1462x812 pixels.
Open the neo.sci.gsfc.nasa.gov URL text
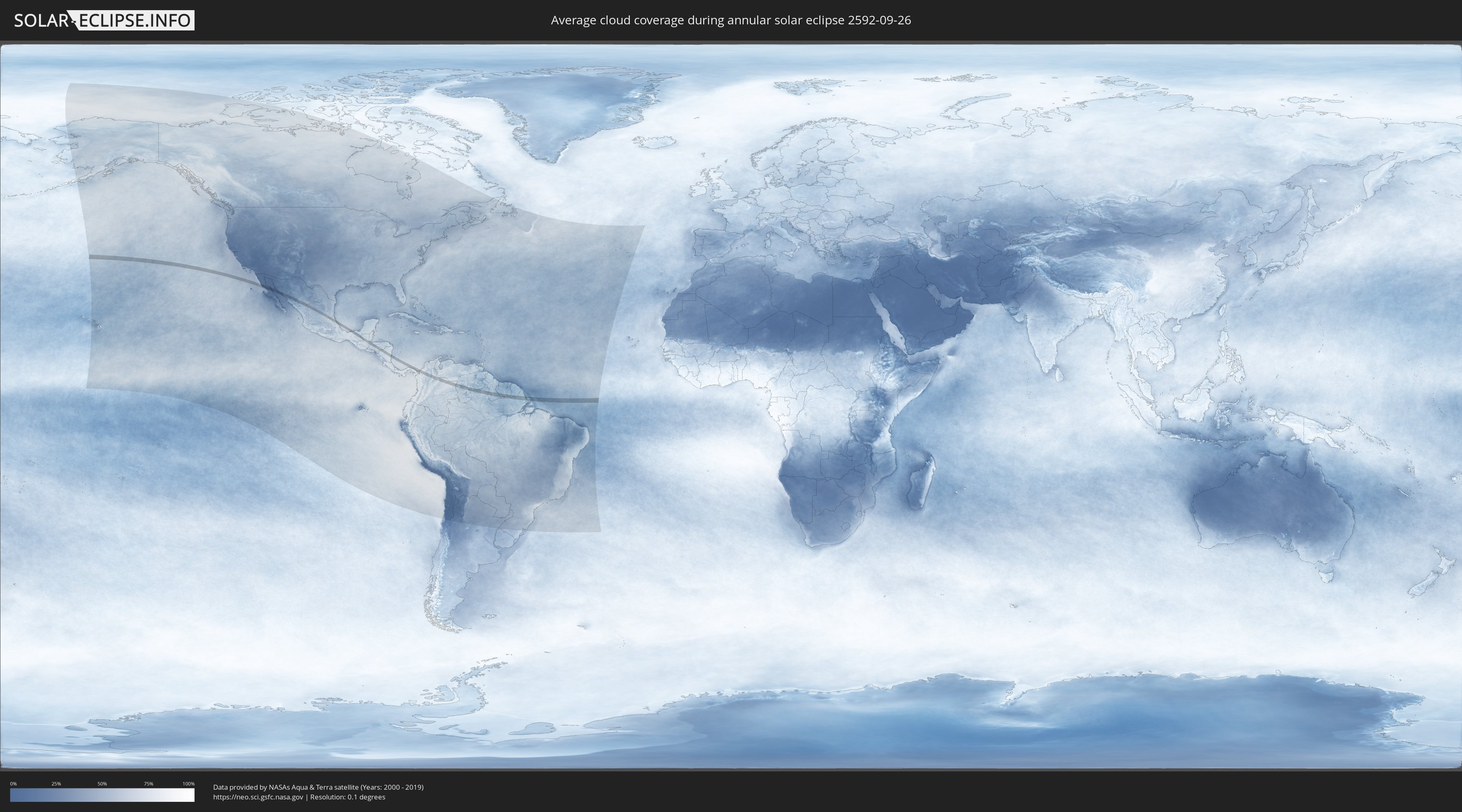tap(258, 797)
